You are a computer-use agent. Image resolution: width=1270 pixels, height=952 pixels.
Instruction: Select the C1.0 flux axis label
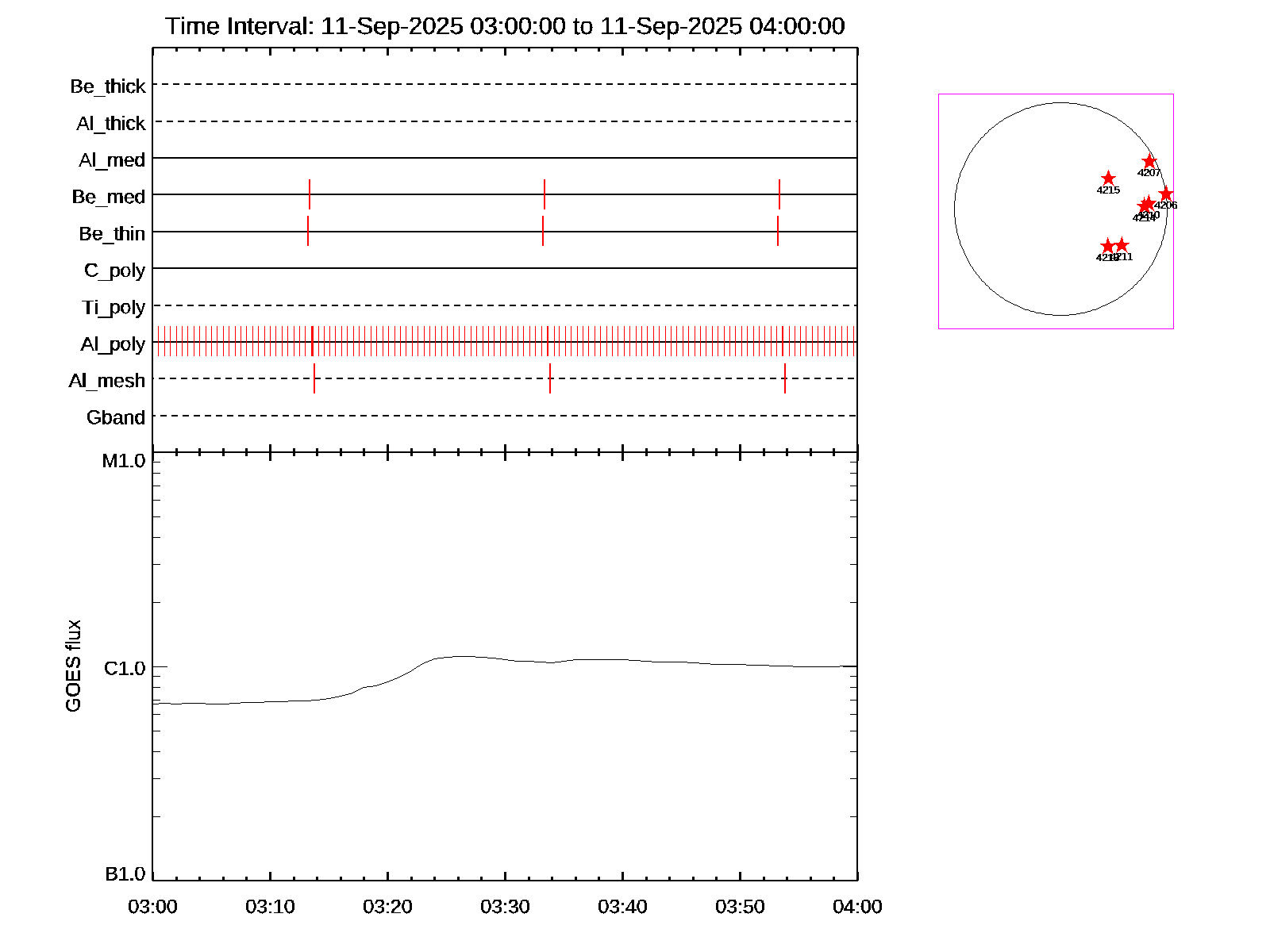click(125, 669)
